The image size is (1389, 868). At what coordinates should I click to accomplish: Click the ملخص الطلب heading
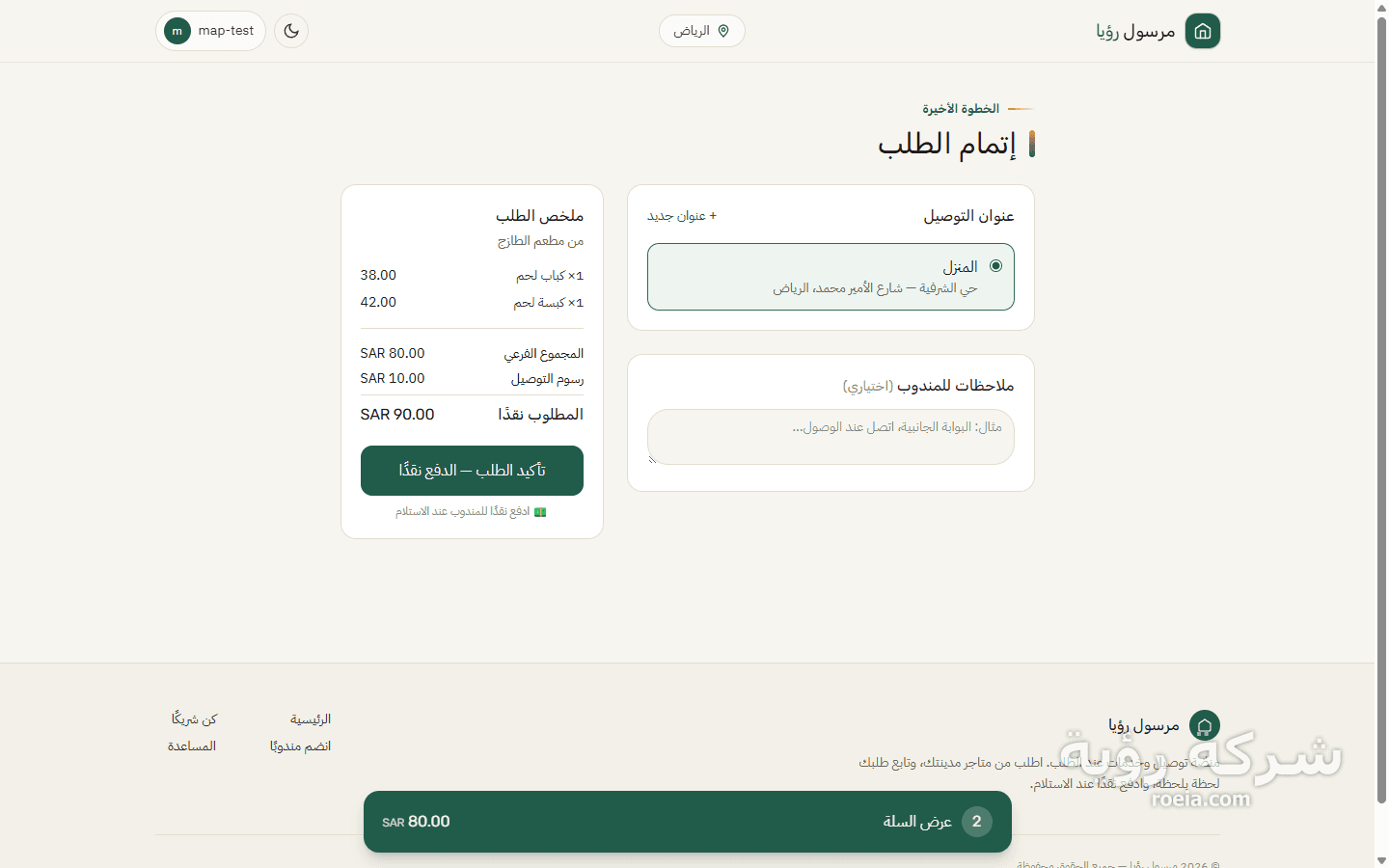point(540,216)
